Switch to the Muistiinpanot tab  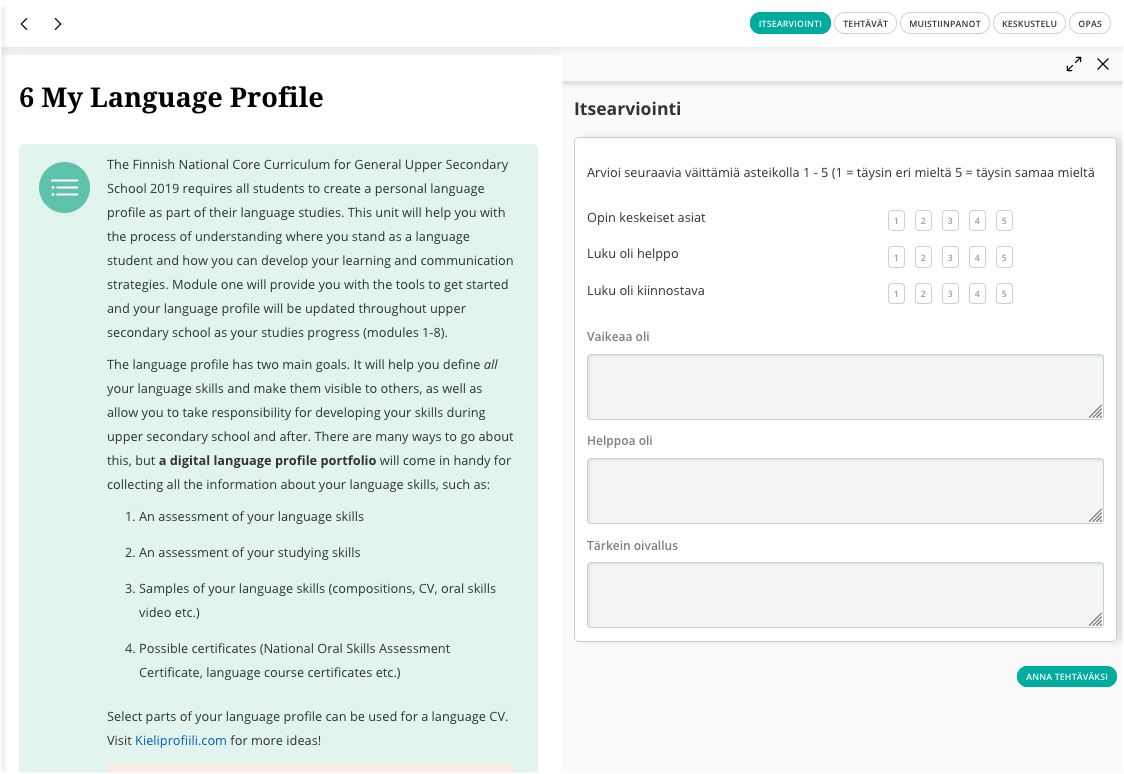[945, 24]
